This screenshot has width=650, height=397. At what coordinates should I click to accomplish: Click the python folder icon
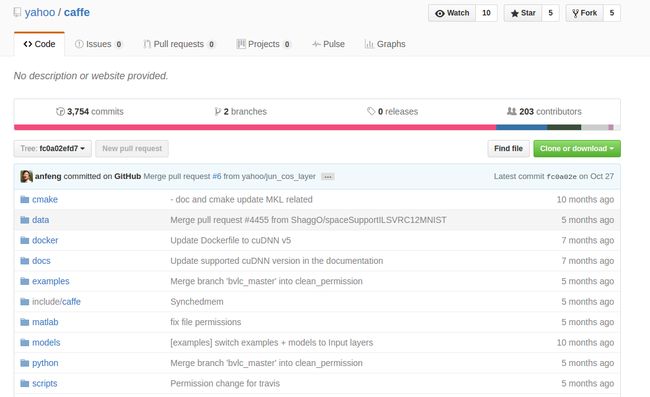pyautogui.click(x=25, y=363)
